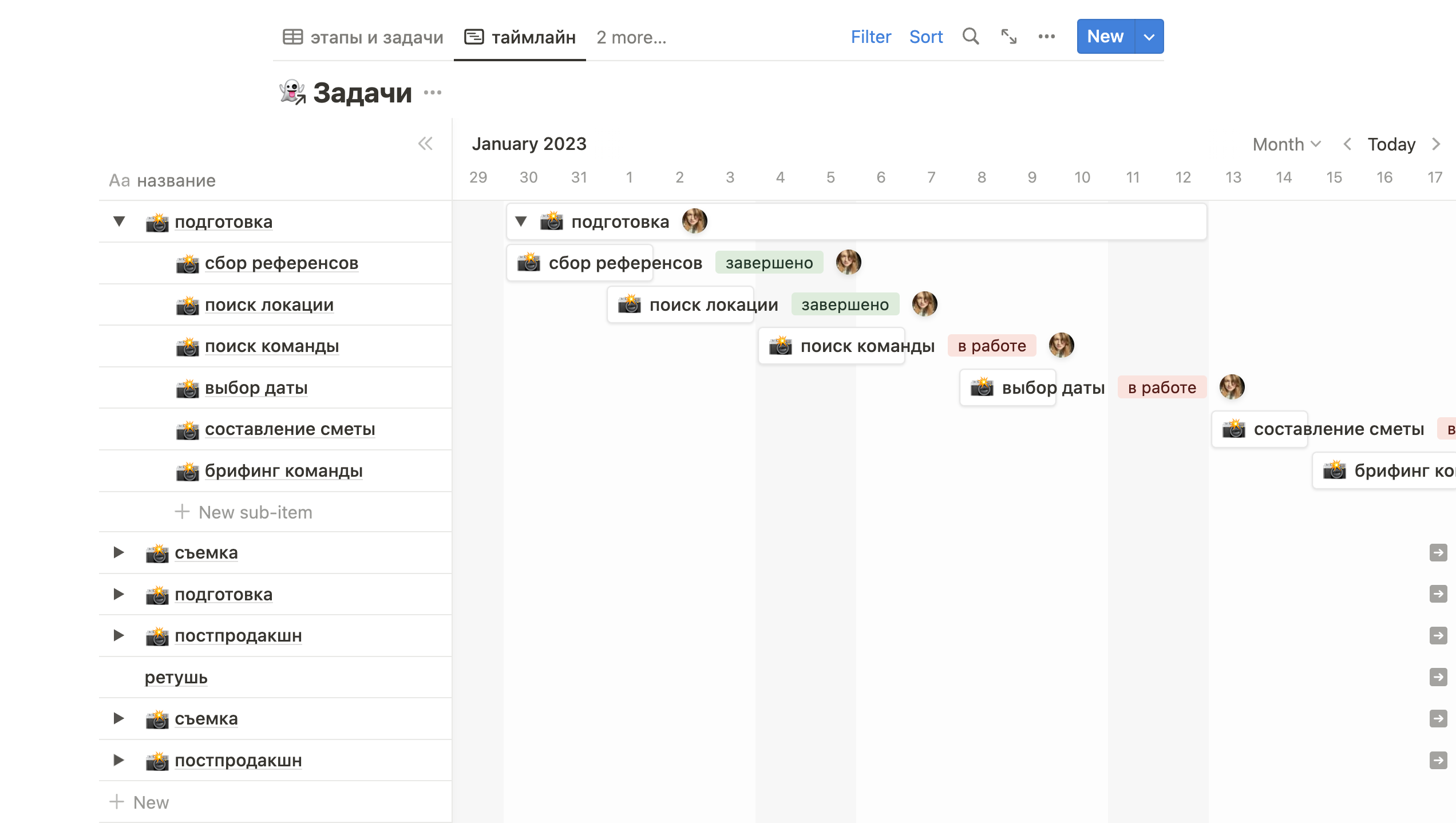The image size is (1456, 823).
Task: Open the three-dots view options menu
Action: click(x=1046, y=37)
